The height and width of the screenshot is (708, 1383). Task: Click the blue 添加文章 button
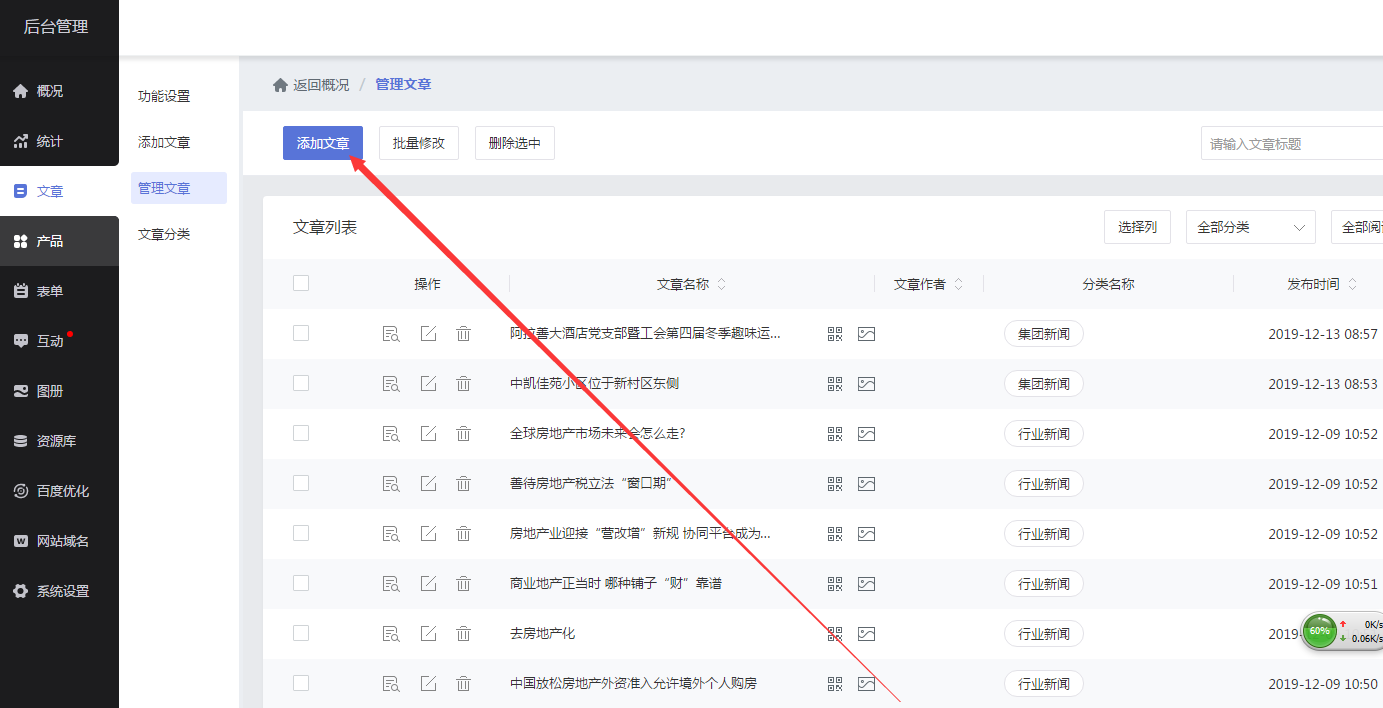[322, 143]
